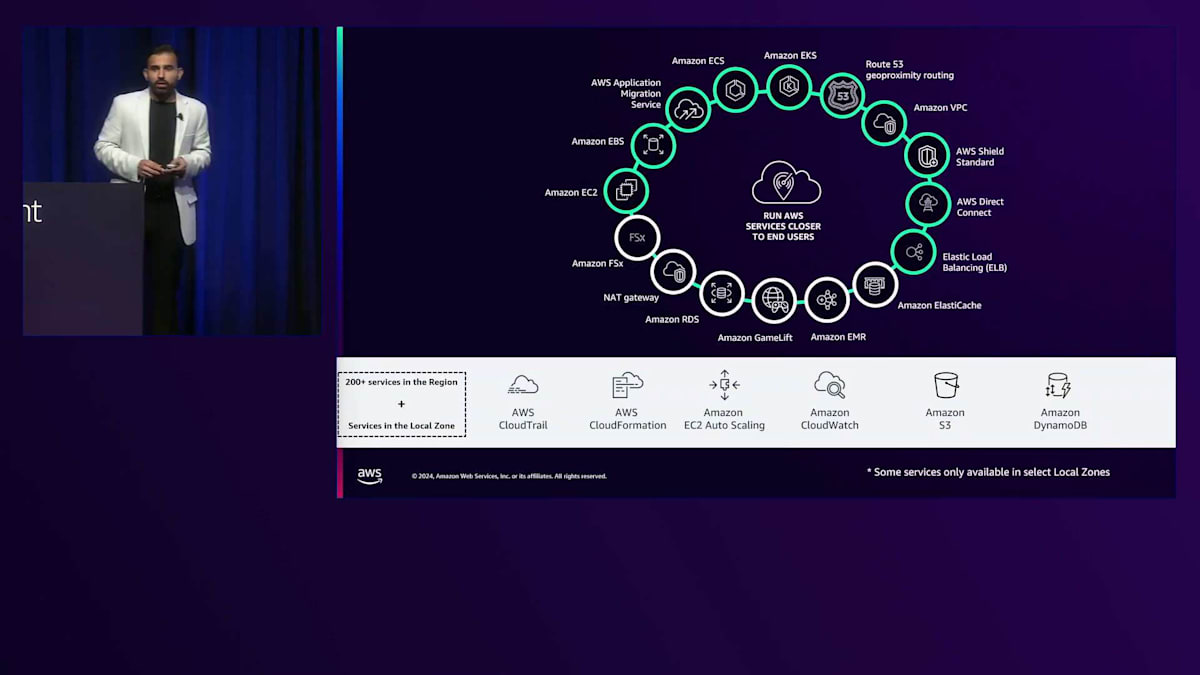
Task: Click the Amazon DynamoDB icon
Action: 1058,385
